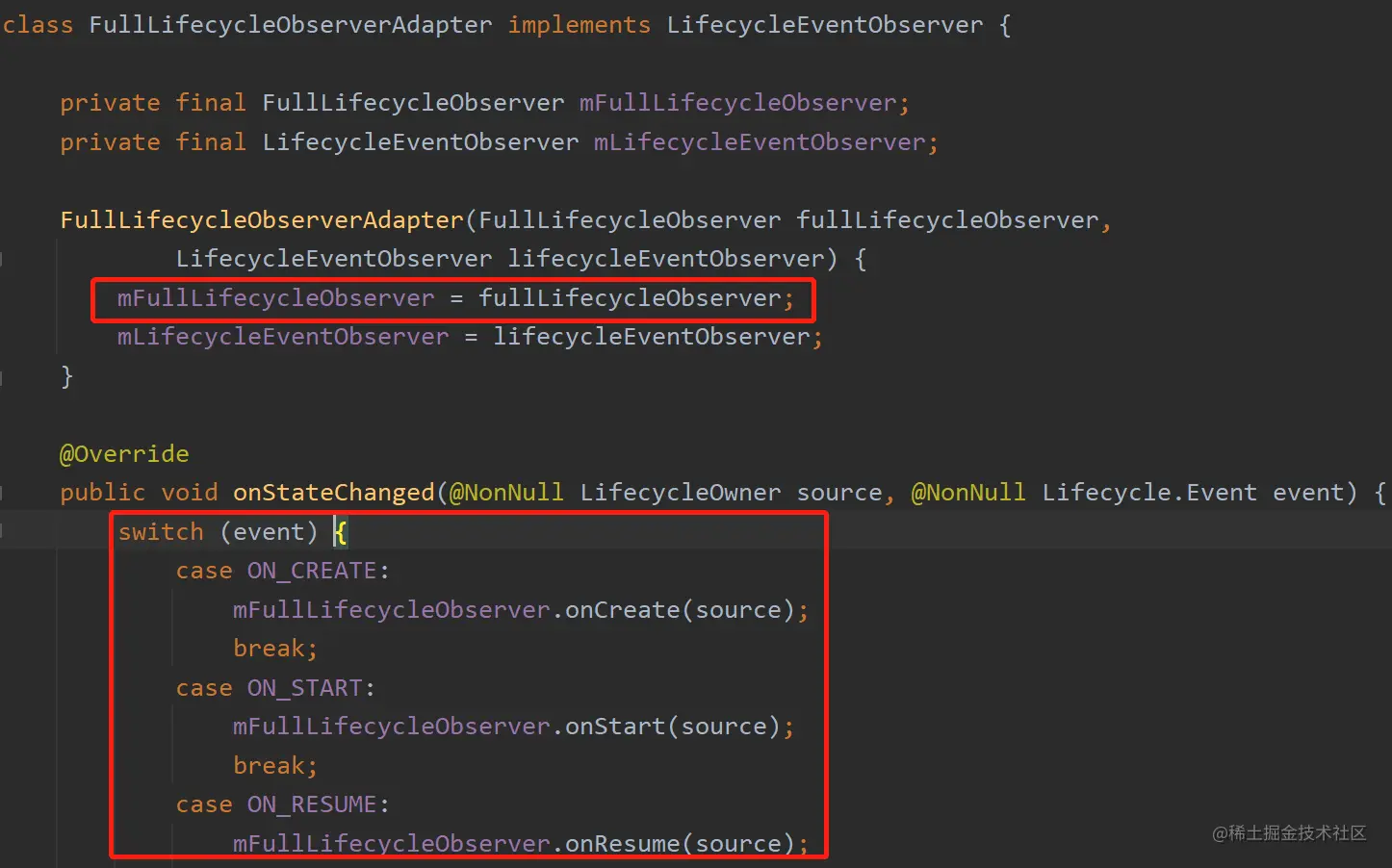Click the onStateChanged method name

(334, 493)
